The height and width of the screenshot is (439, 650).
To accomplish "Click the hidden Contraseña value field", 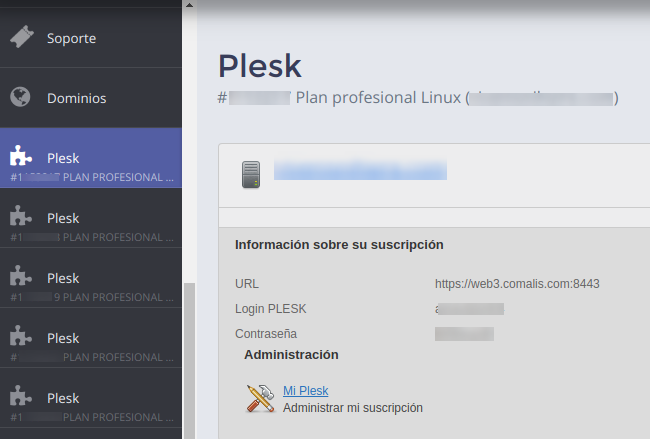I will click(464, 334).
